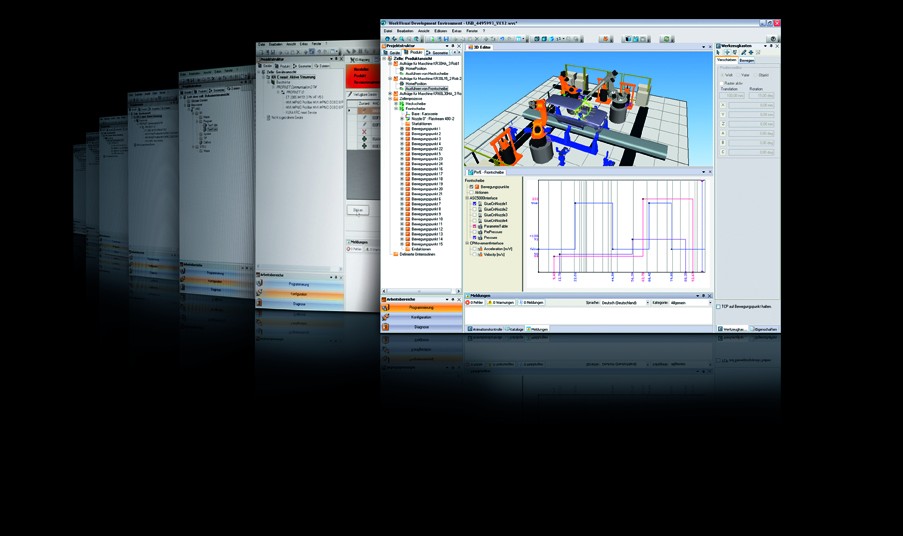Collapse the CPMovementInterface group in PixS
Viewport: 903px width, 536px height.
click(467, 243)
